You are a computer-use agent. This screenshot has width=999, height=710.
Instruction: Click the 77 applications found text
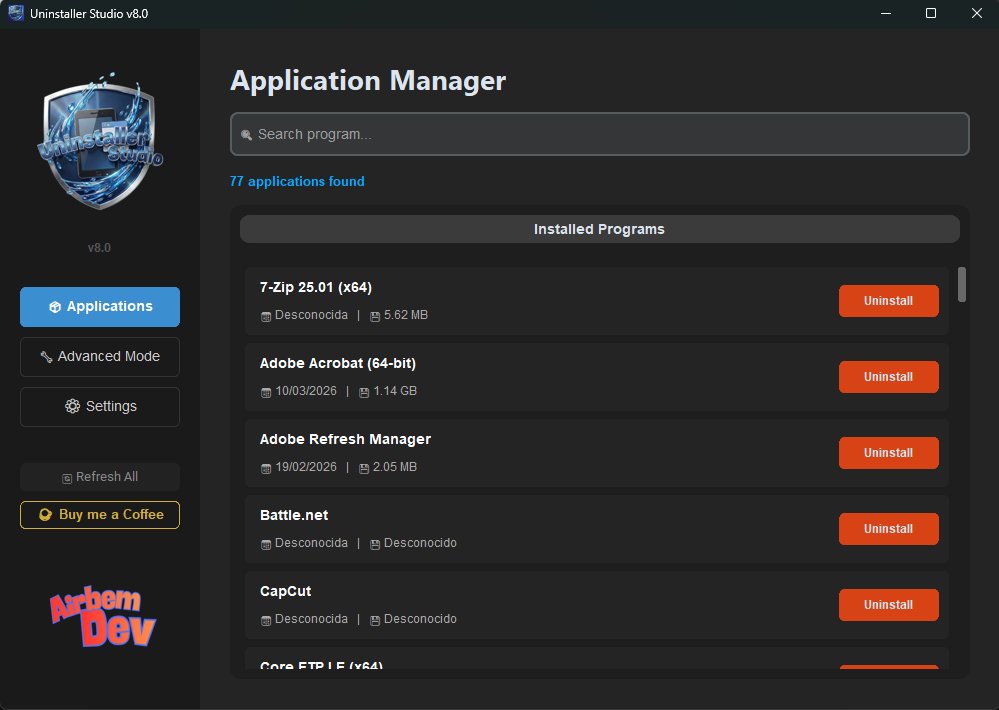pos(297,181)
